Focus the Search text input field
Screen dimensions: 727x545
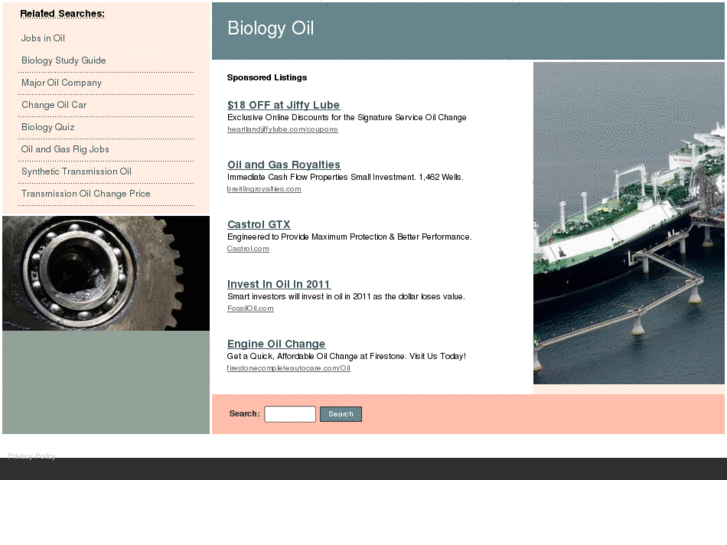[x=290, y=414]
